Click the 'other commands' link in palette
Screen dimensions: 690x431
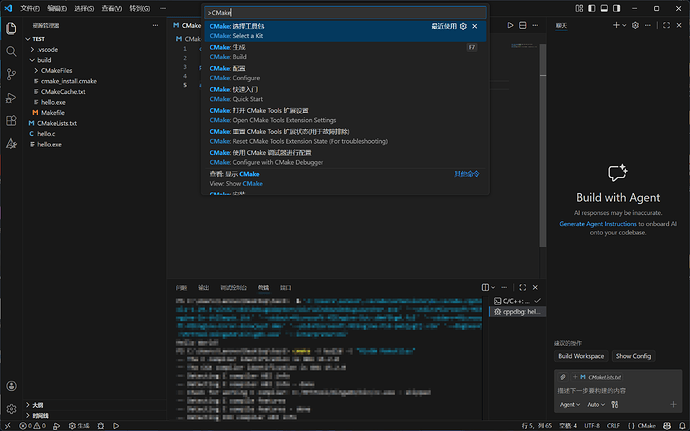tap(466, 174)
